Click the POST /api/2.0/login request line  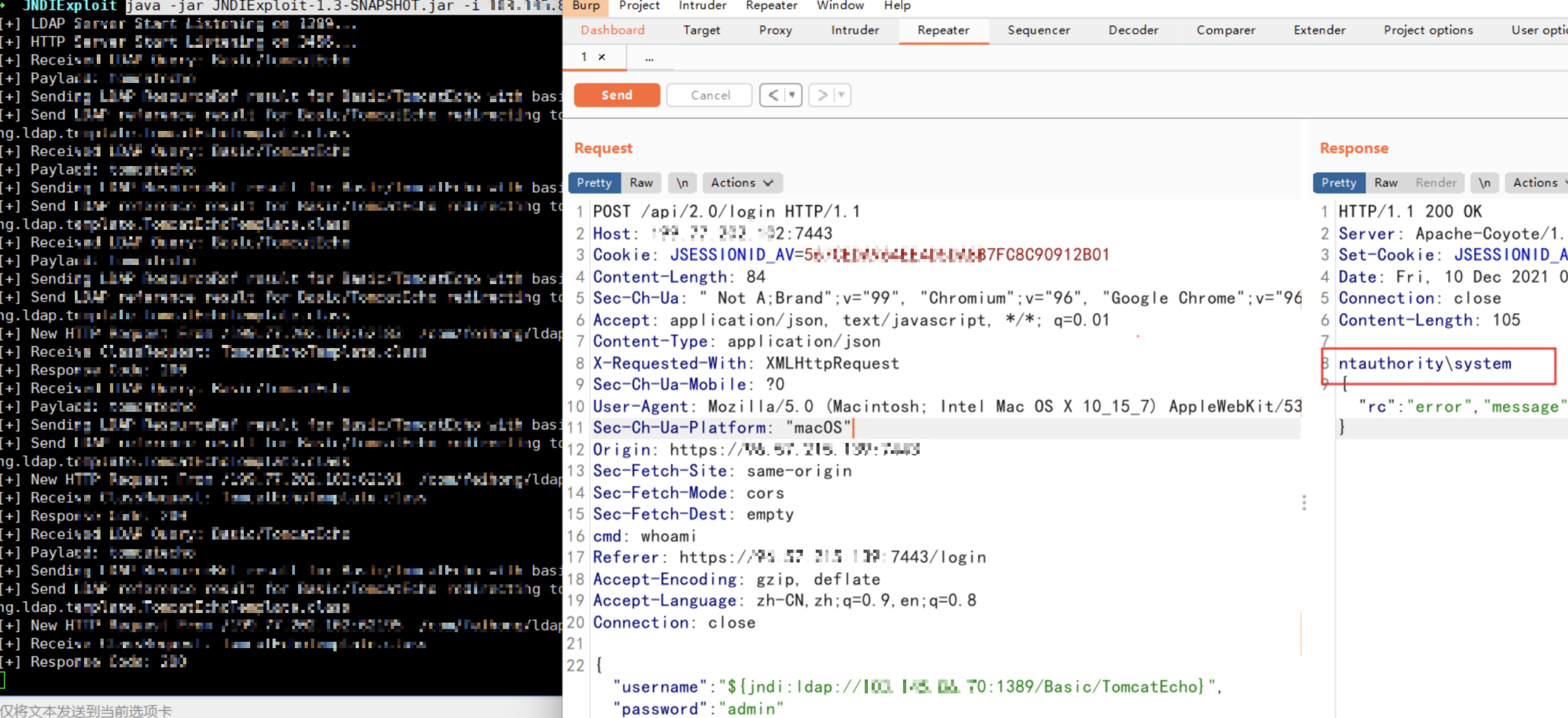[726, 212]
